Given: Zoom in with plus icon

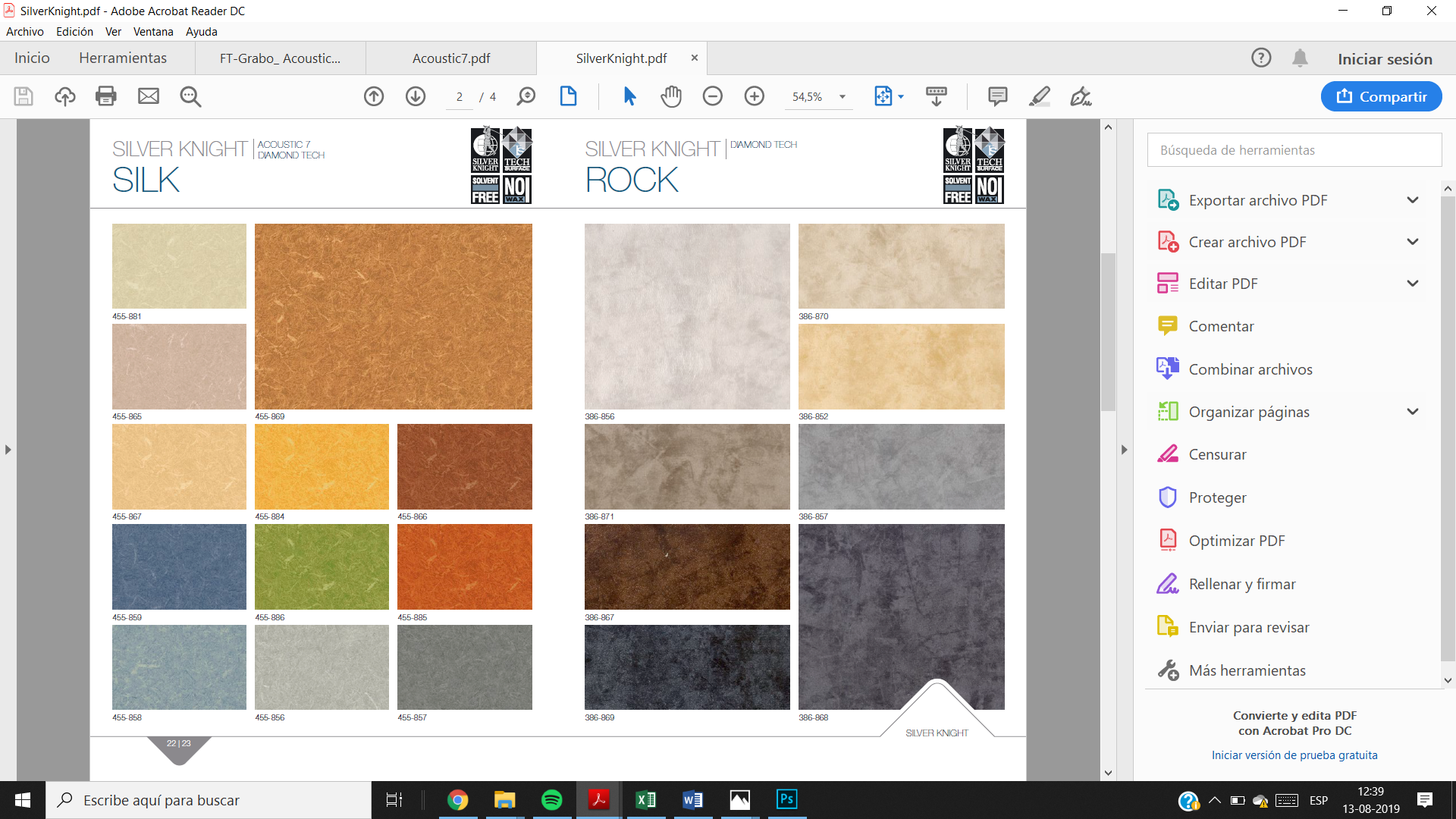Looking at the screenshot, I should 755,96.
